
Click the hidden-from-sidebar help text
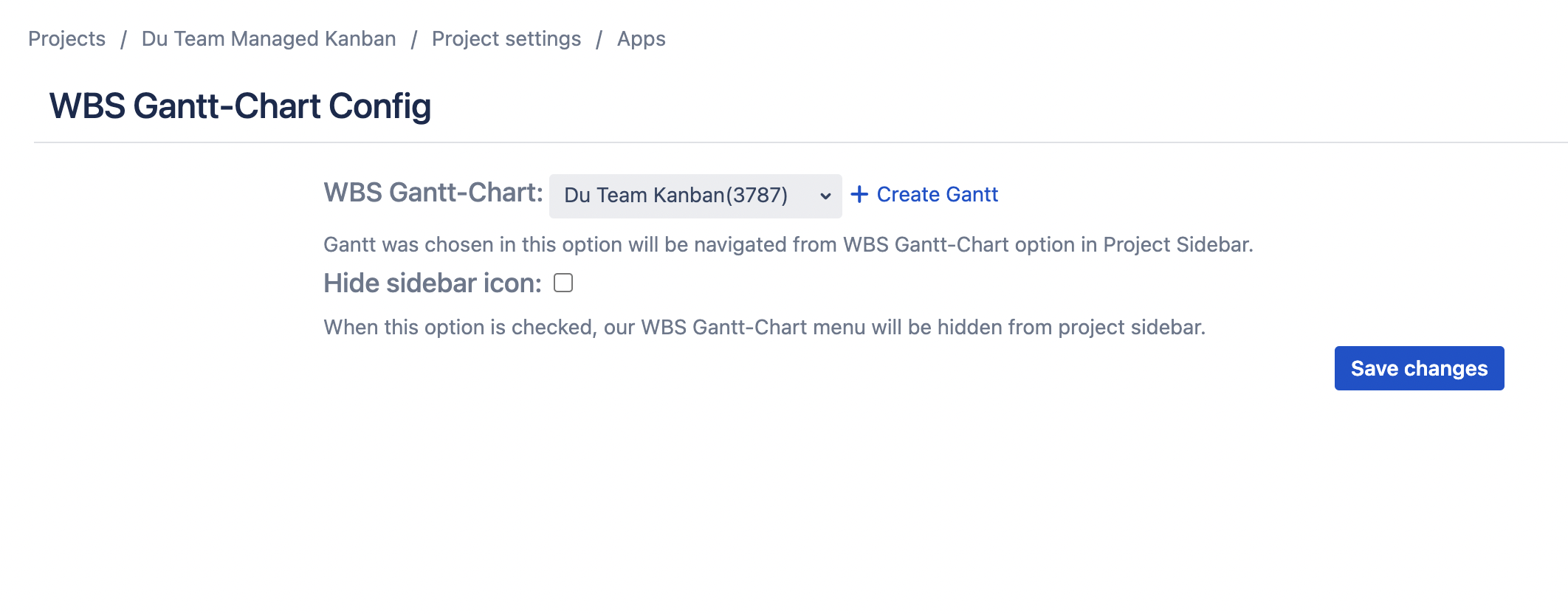(764, 328)
